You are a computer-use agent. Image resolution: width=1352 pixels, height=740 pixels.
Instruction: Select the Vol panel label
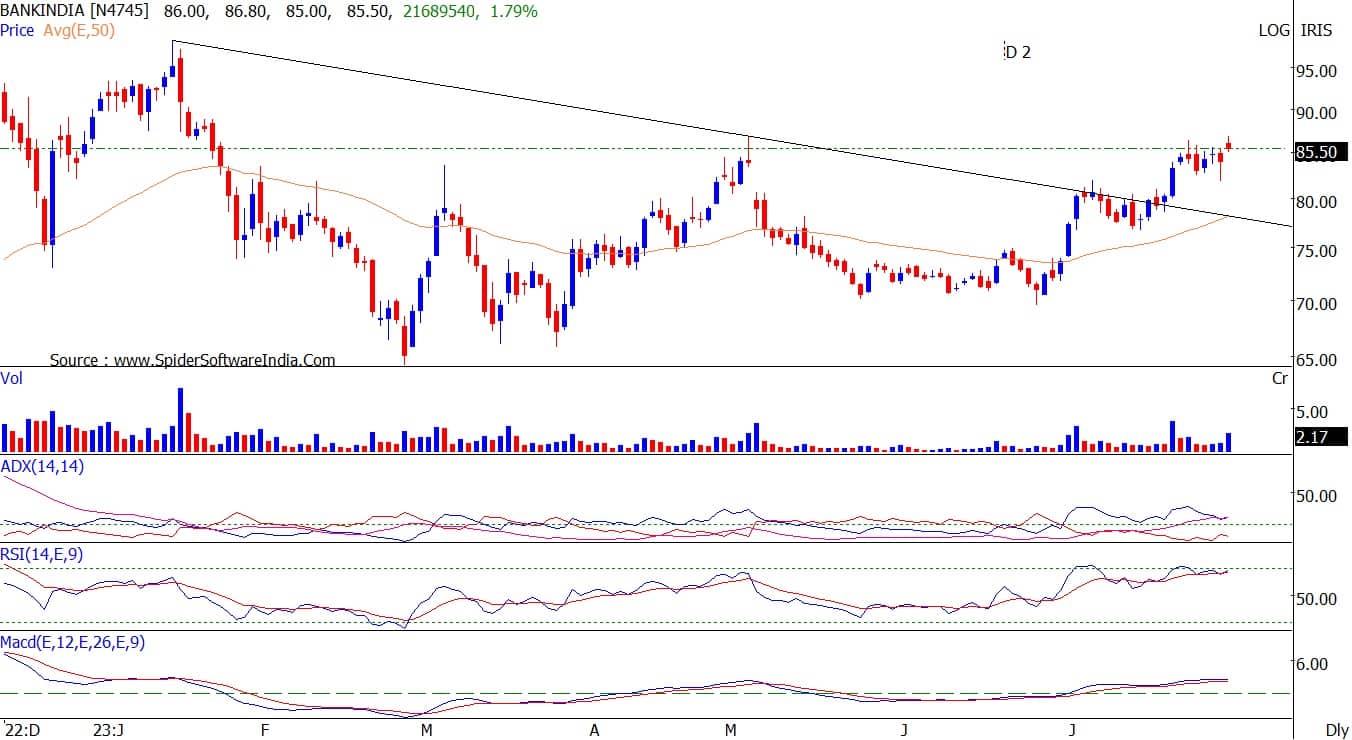point(12,379)
